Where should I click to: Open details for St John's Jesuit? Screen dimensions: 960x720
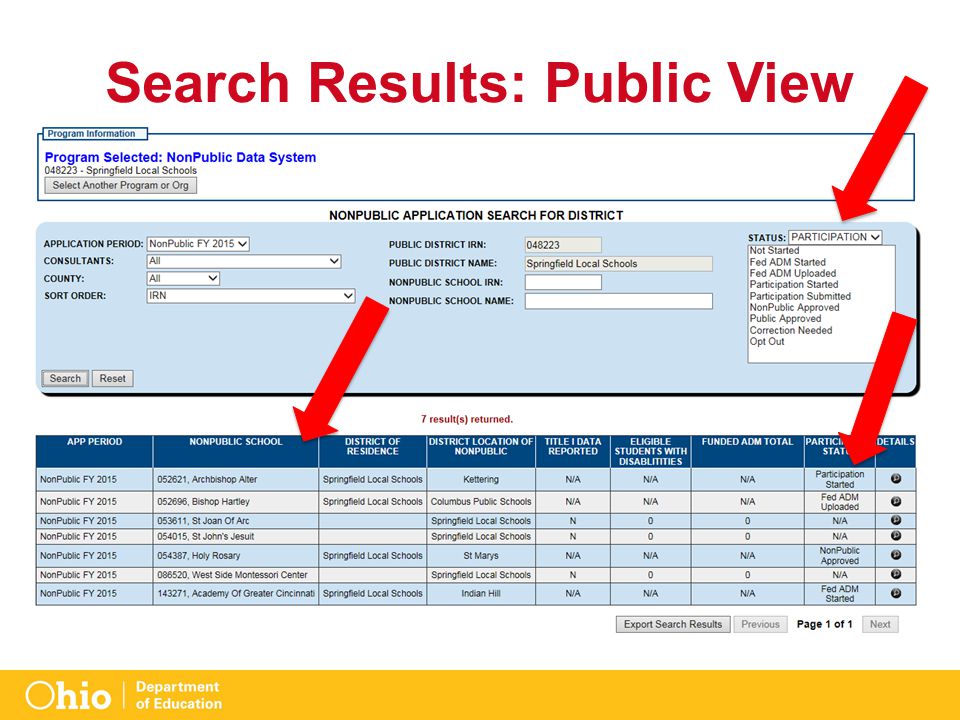[896, 536]
